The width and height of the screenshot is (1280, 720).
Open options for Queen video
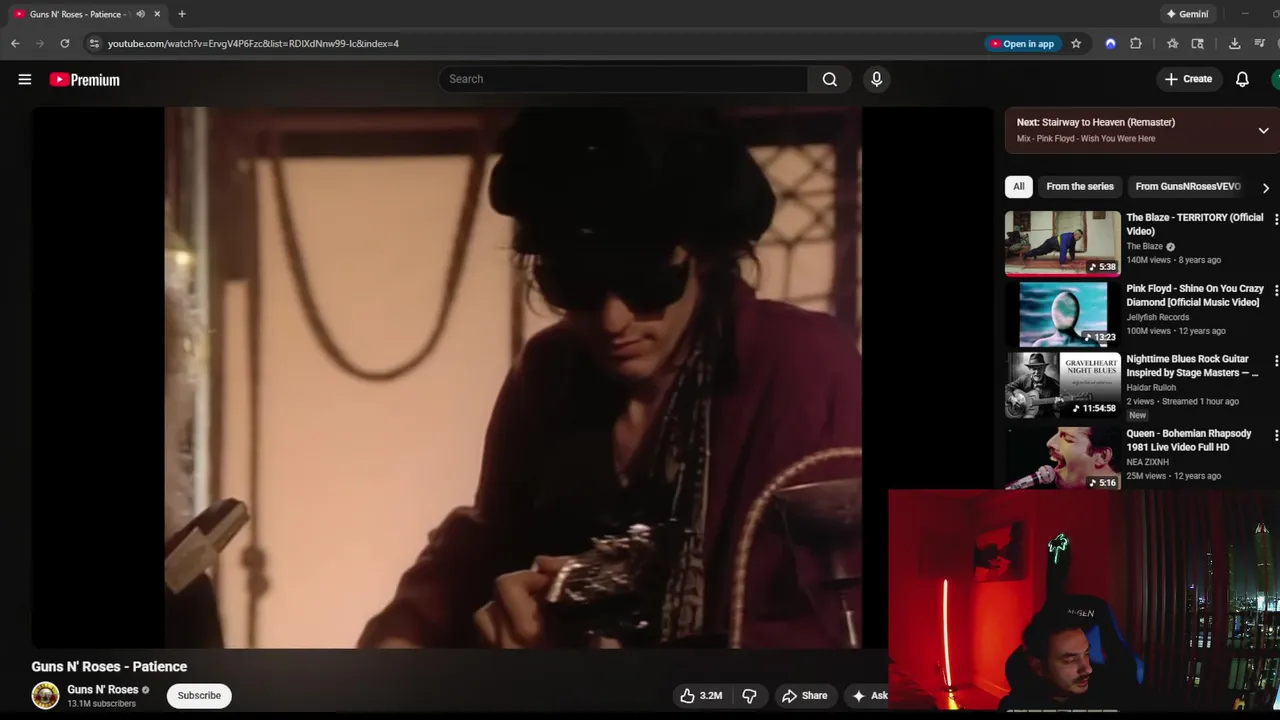[x=1275, y=435]
